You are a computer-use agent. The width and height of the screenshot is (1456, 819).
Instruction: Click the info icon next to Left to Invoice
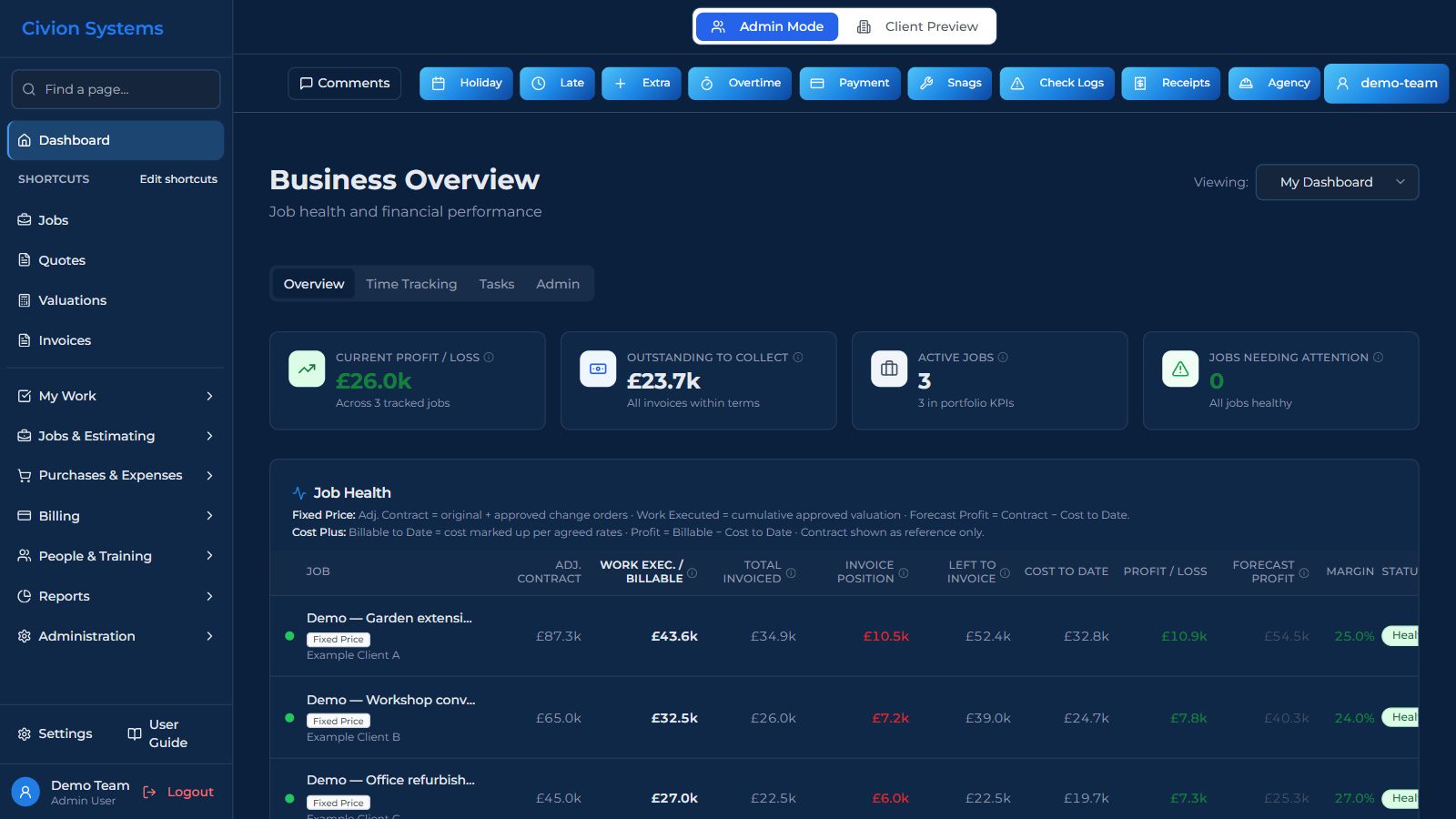pos(1005,573)
